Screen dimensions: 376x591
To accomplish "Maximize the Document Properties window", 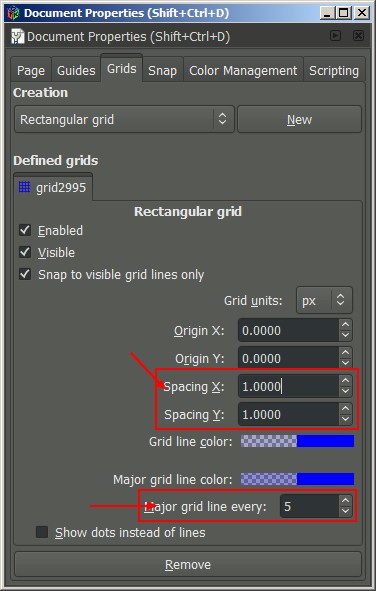I will tap(344, 13).
